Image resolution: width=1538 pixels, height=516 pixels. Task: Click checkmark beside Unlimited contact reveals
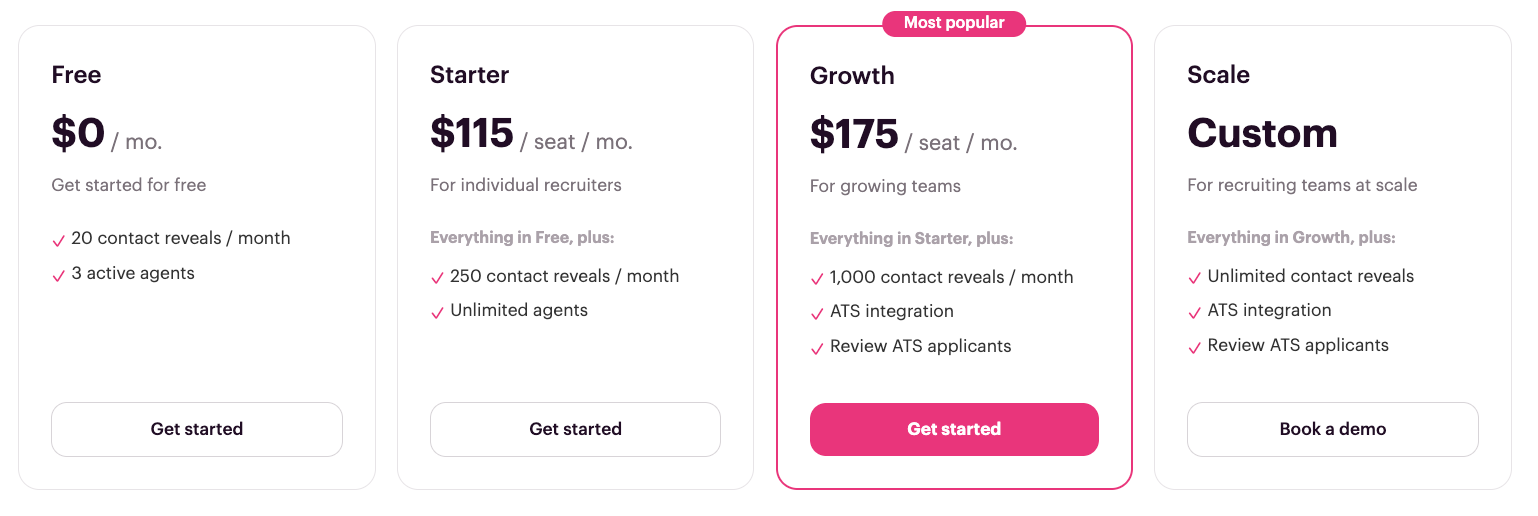pyautogui.click(x=1194, y=278)
